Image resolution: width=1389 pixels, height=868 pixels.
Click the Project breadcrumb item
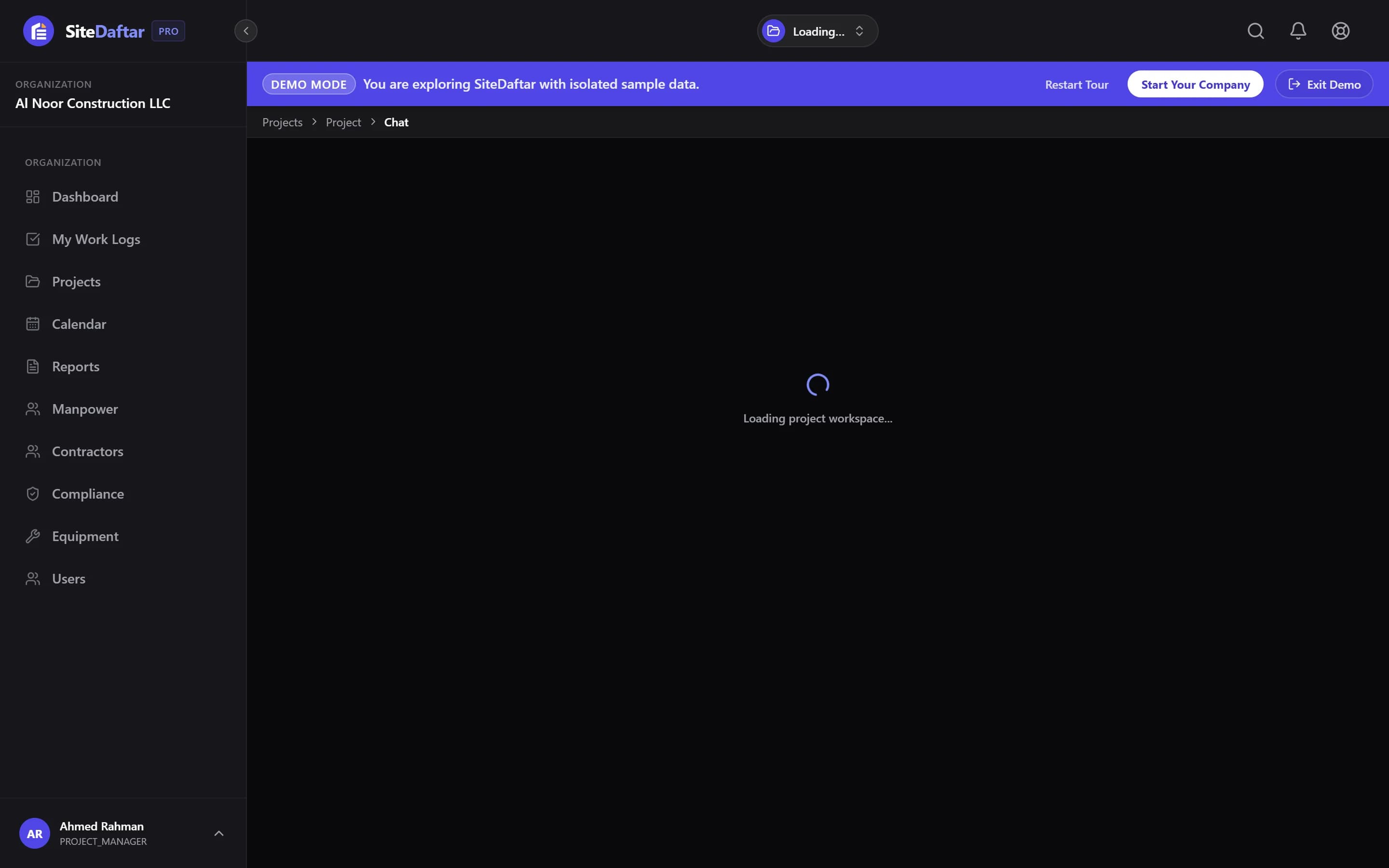click(x=343, y=122)
